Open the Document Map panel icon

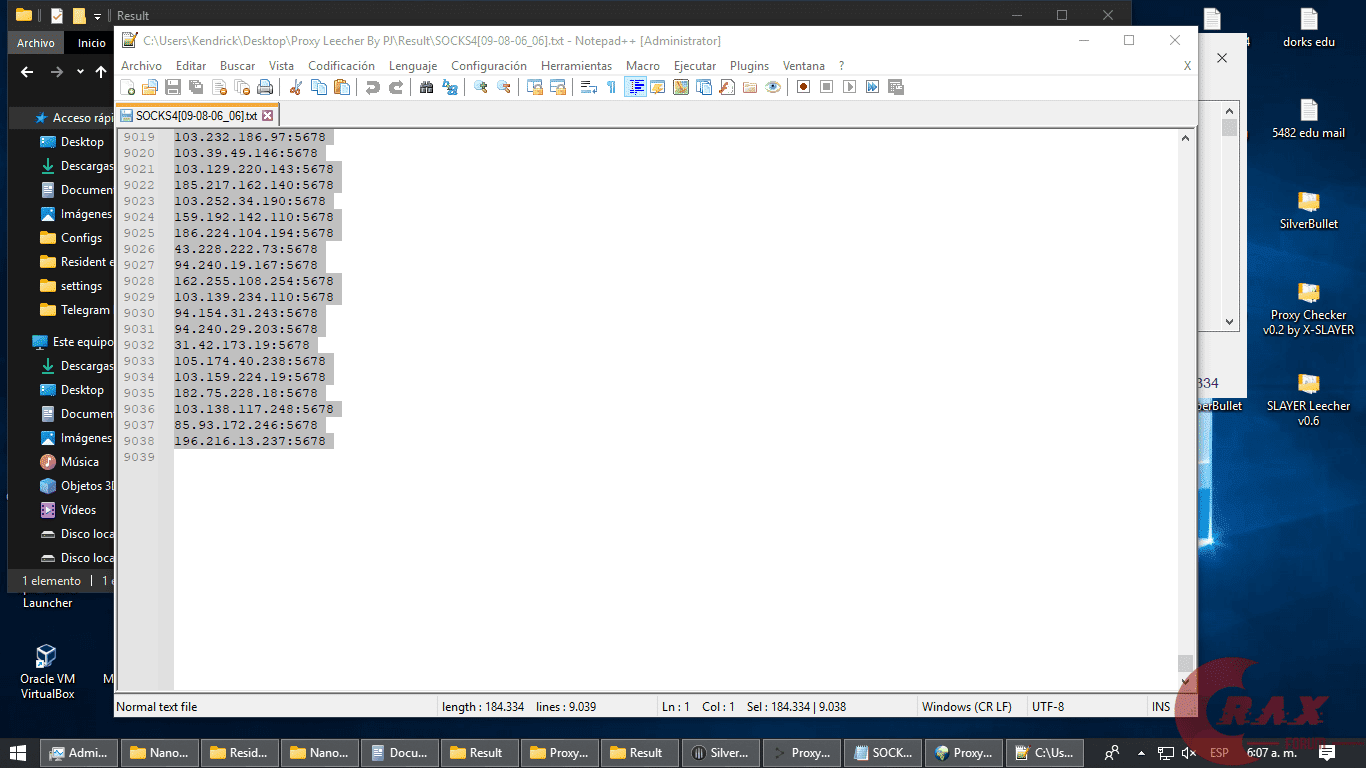[681, 87]
